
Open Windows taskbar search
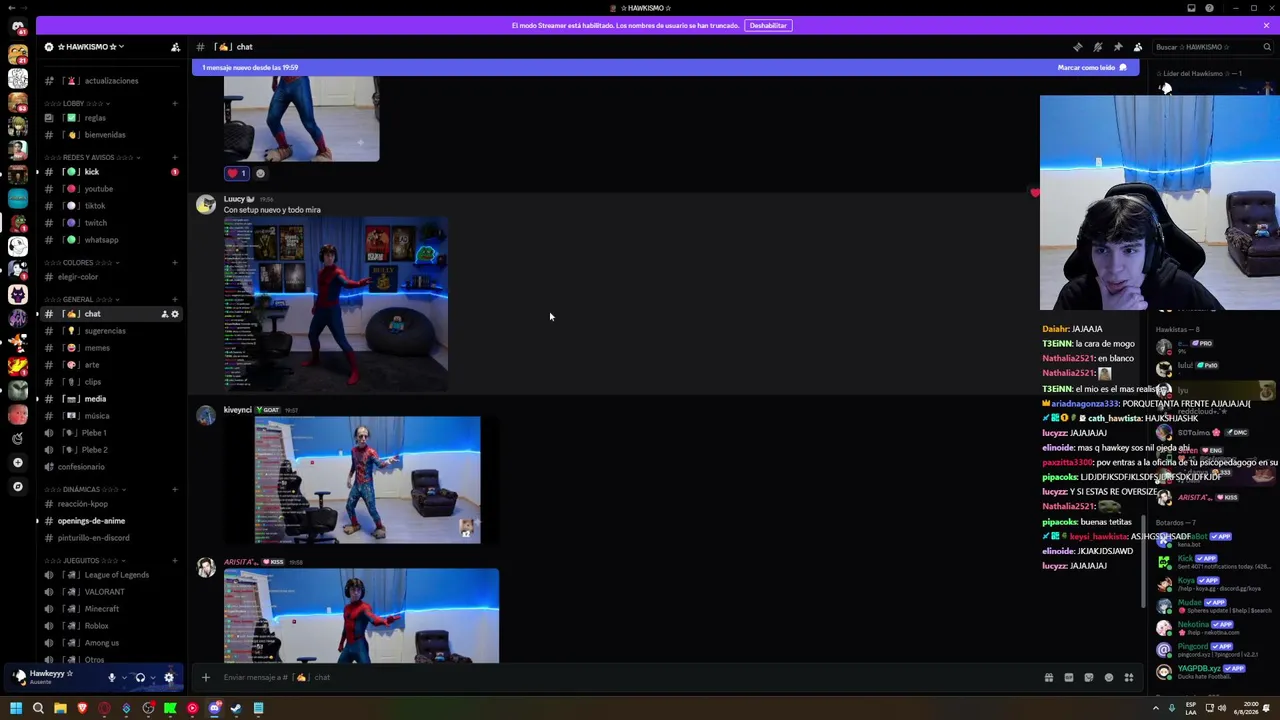pos(38,708)
